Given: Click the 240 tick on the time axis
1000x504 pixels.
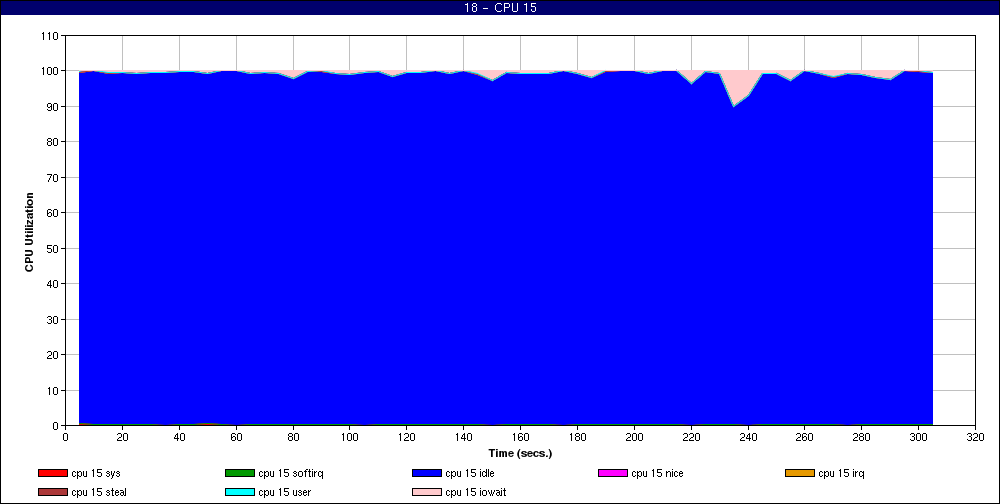Looking at the screenshot, I should pyautogui.click(x=748, y=437).
